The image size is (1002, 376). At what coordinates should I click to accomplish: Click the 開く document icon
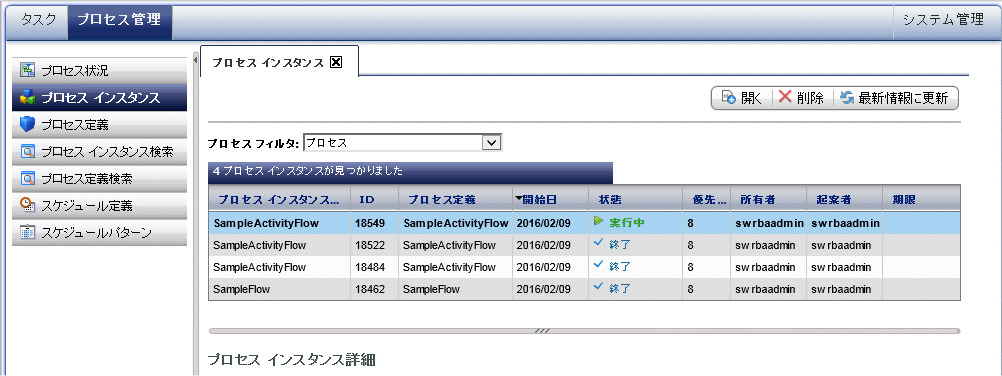click(728, 98)
